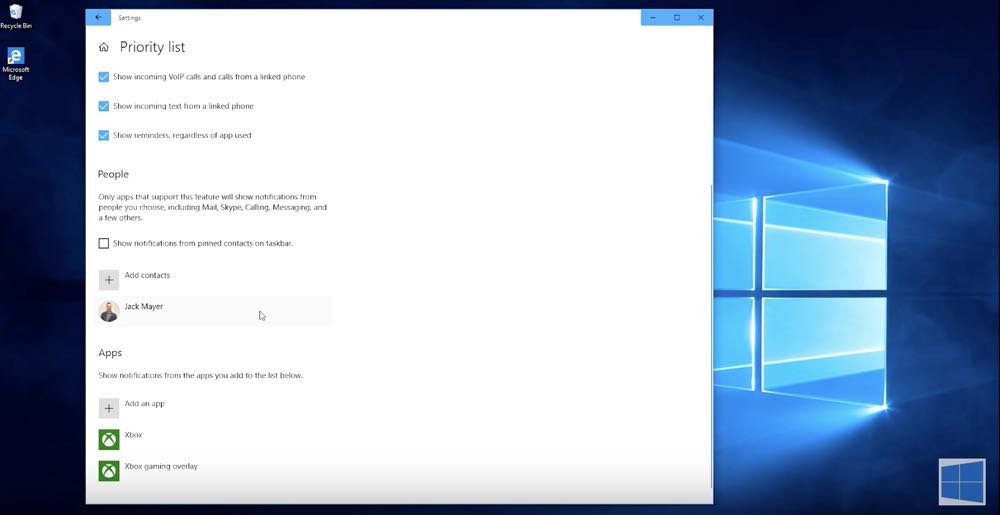Go back with the Settings back arrow
Image resolution: width=1000 pixels, height=515 pixels.
point(98,18)
